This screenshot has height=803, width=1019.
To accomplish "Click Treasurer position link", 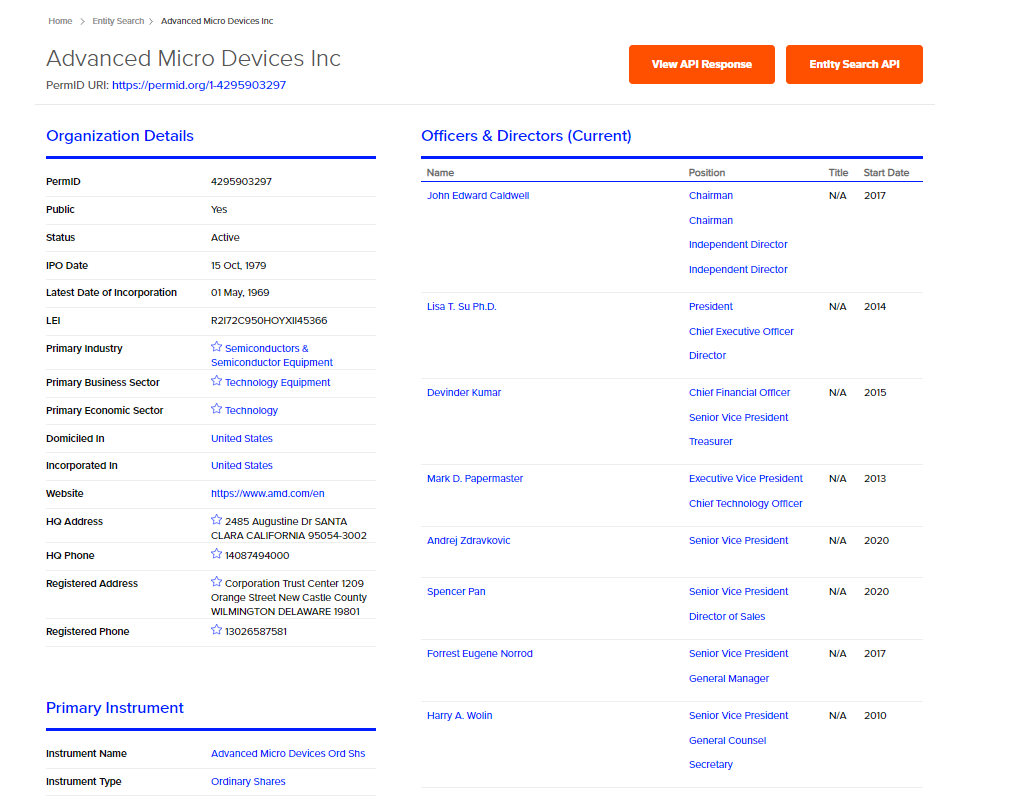I will click(711, 442).
